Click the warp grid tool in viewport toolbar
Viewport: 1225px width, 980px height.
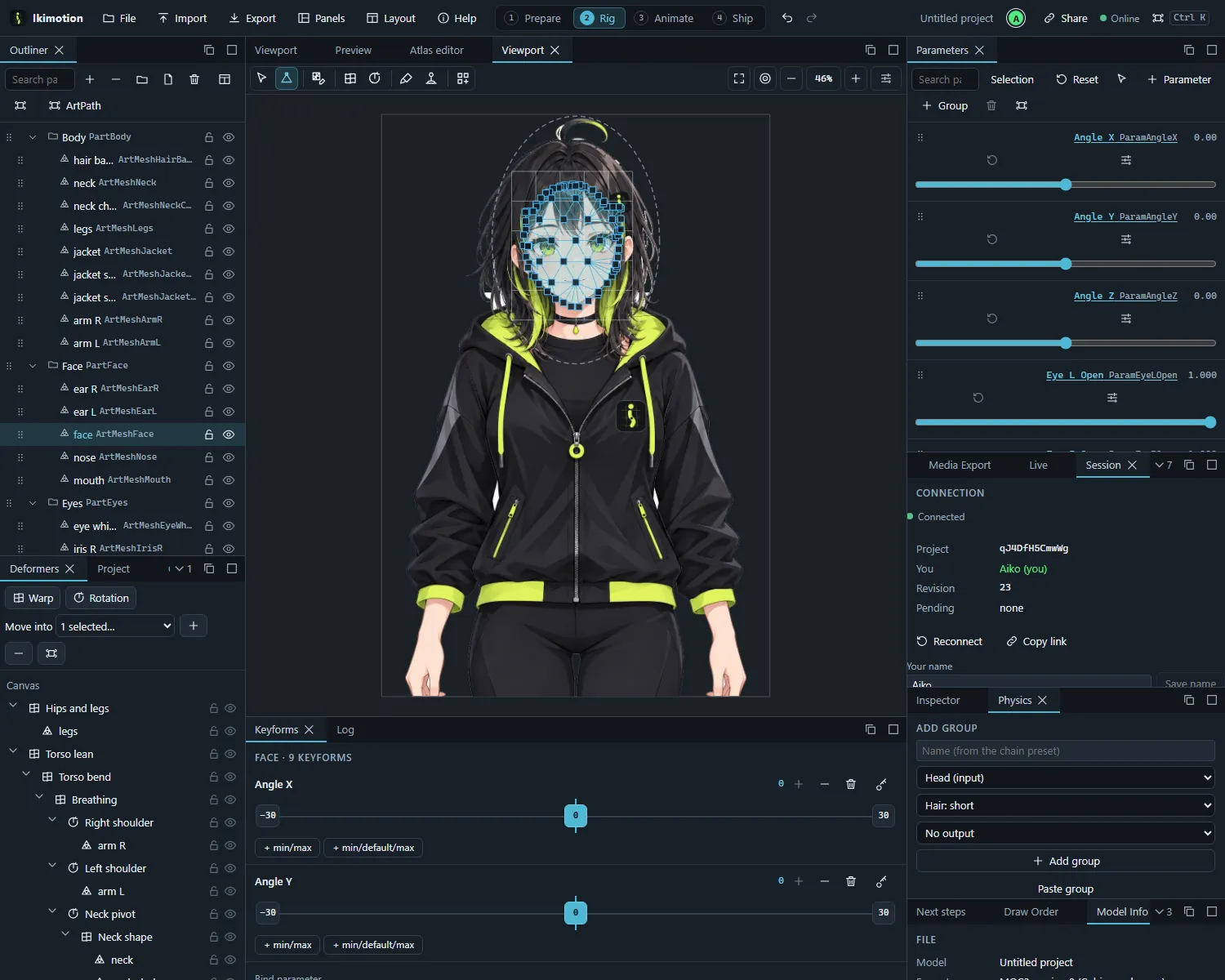(x=350, y=78)
